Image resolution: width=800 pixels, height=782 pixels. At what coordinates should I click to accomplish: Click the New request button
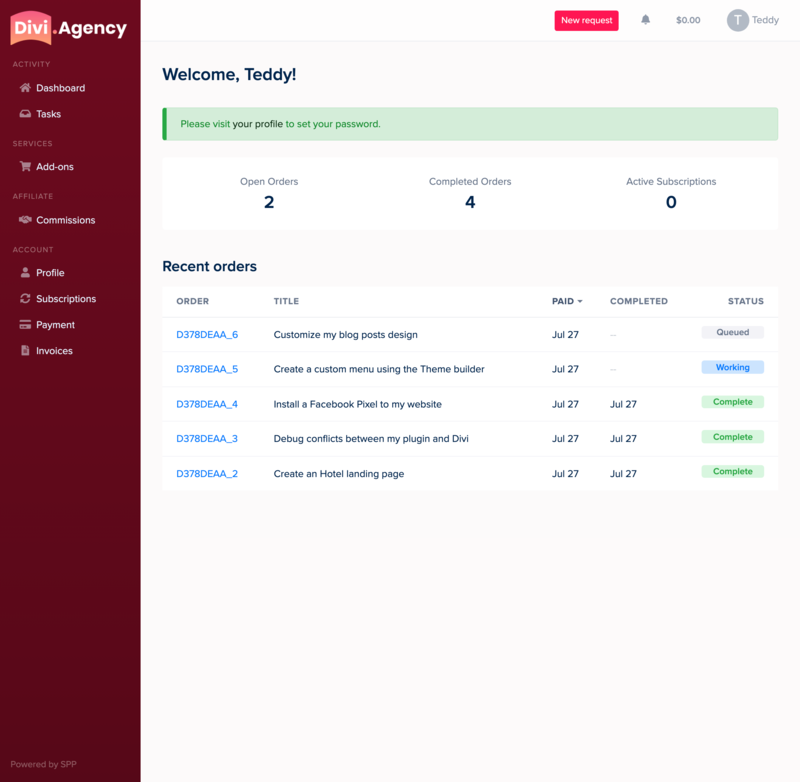tap(586, 20)
